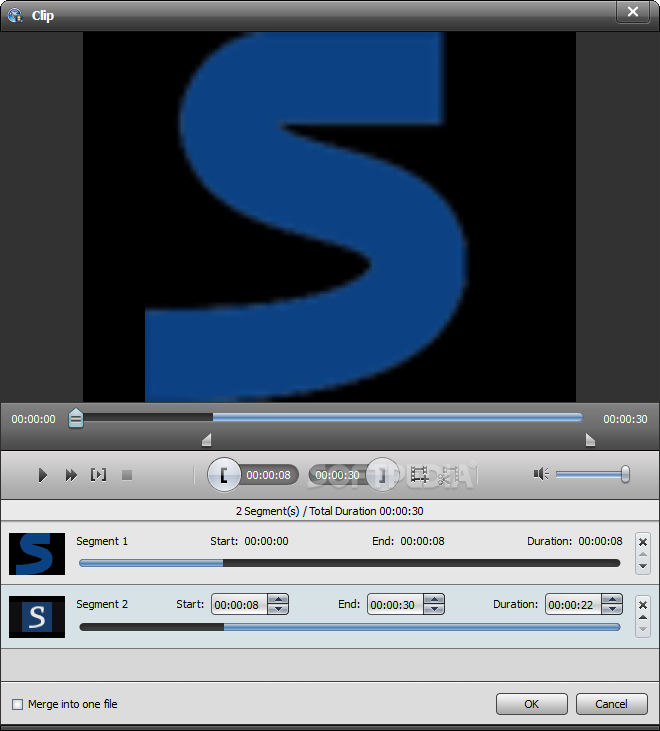Click the video preview area
This screenshot has height=731, width=660.
[330, 217]
